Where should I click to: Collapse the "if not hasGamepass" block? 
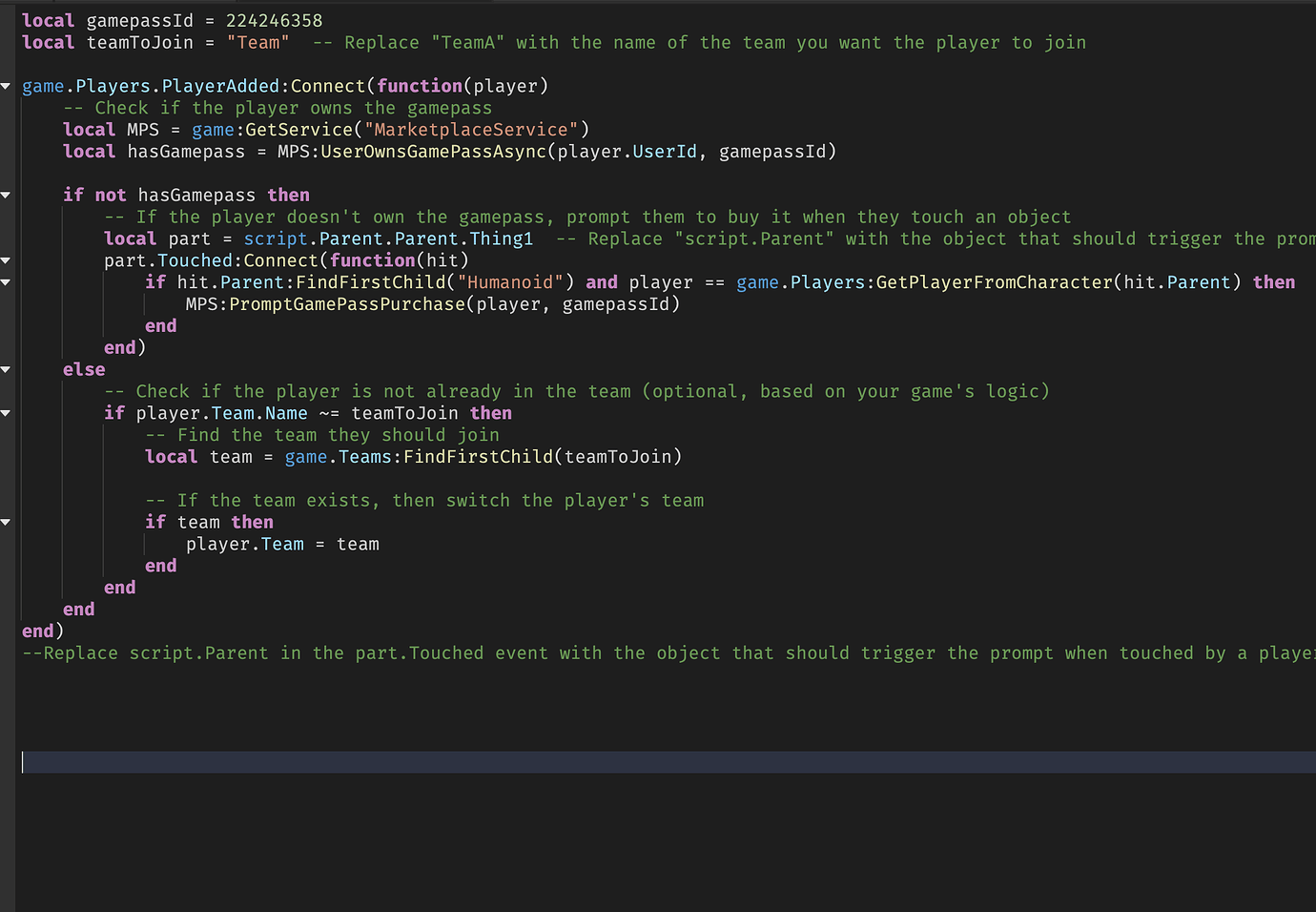tap(5, 195)
